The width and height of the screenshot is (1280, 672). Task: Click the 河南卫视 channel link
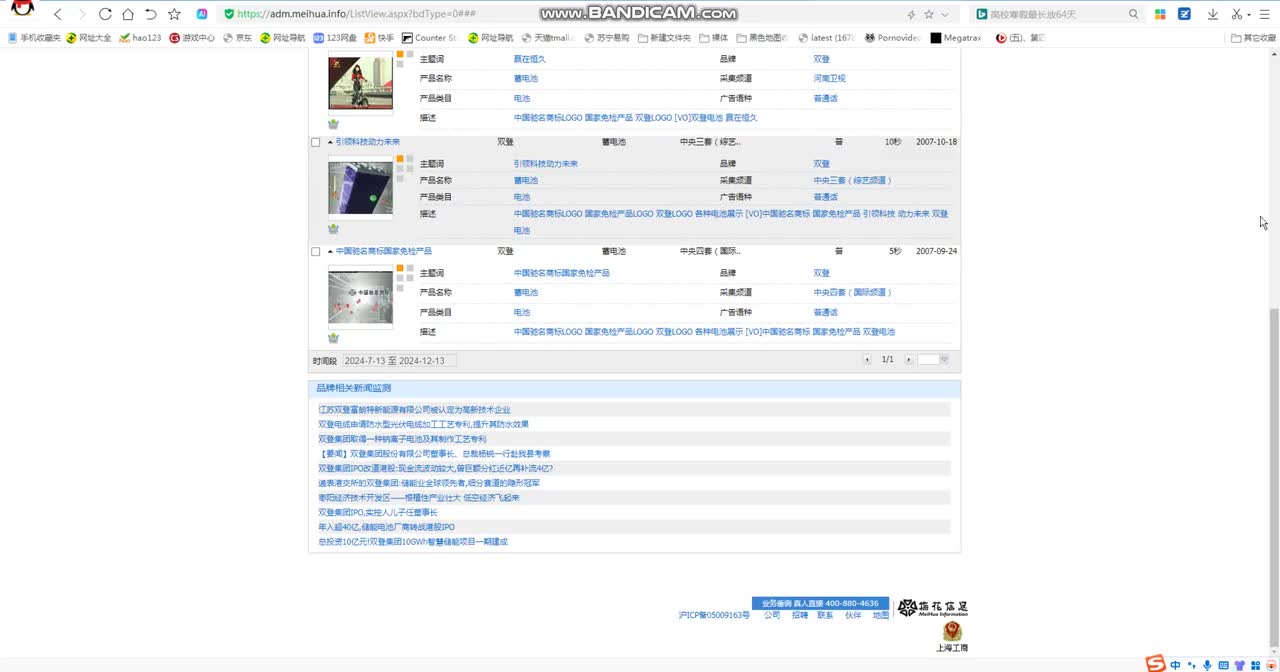pos(829,78)
